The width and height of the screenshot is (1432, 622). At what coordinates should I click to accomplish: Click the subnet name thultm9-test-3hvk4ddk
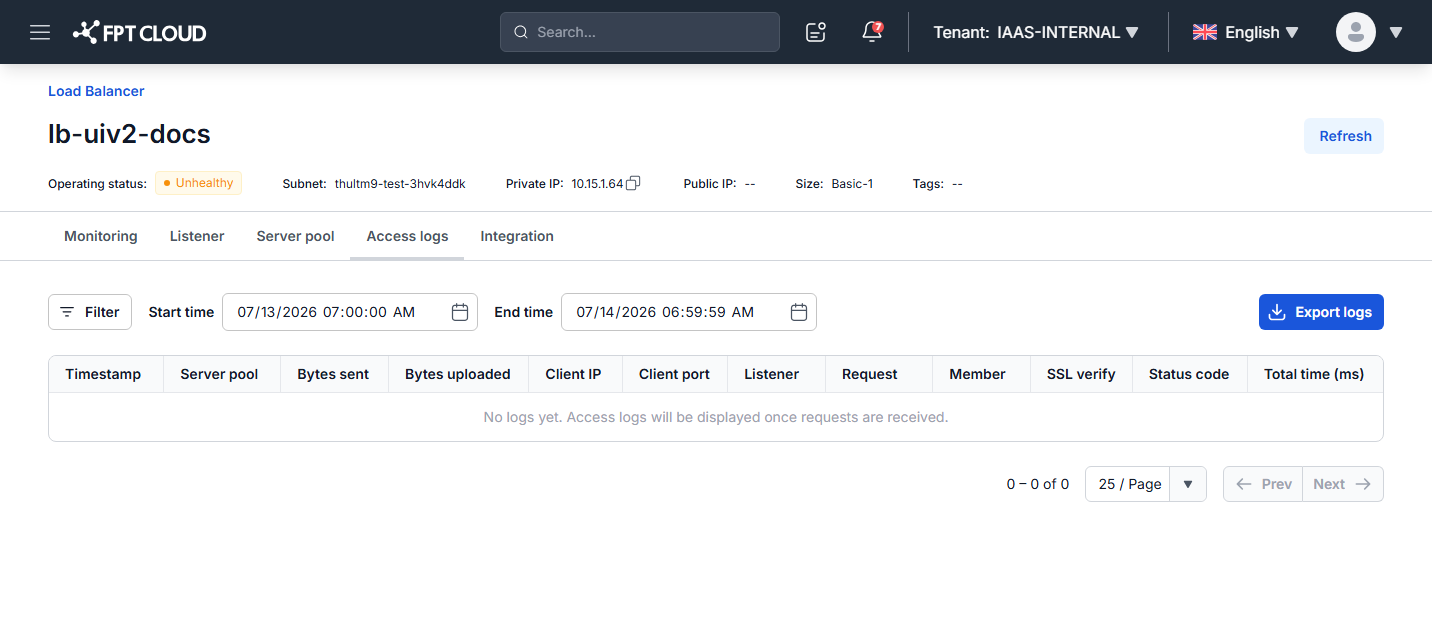coord(400,184)
